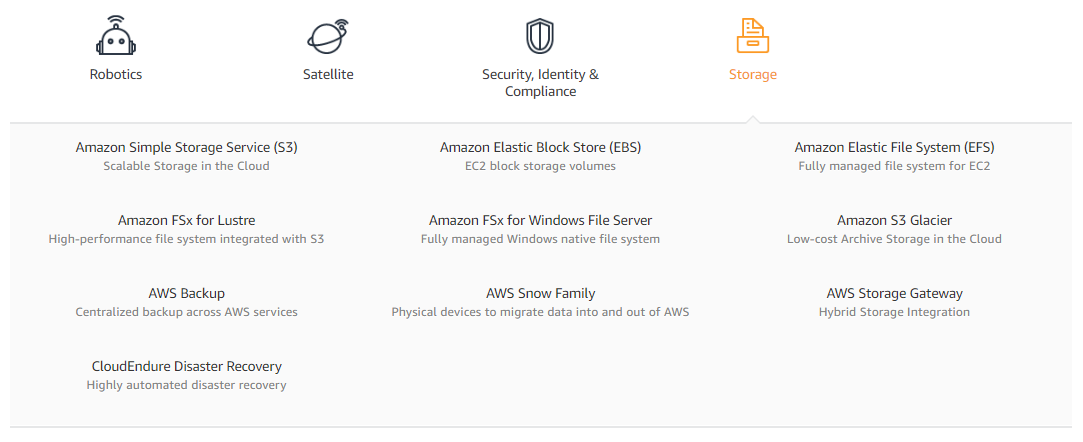Select Security, Identity & Compliance category
This screenshot has height=442, width=1083.
point(540,83)
